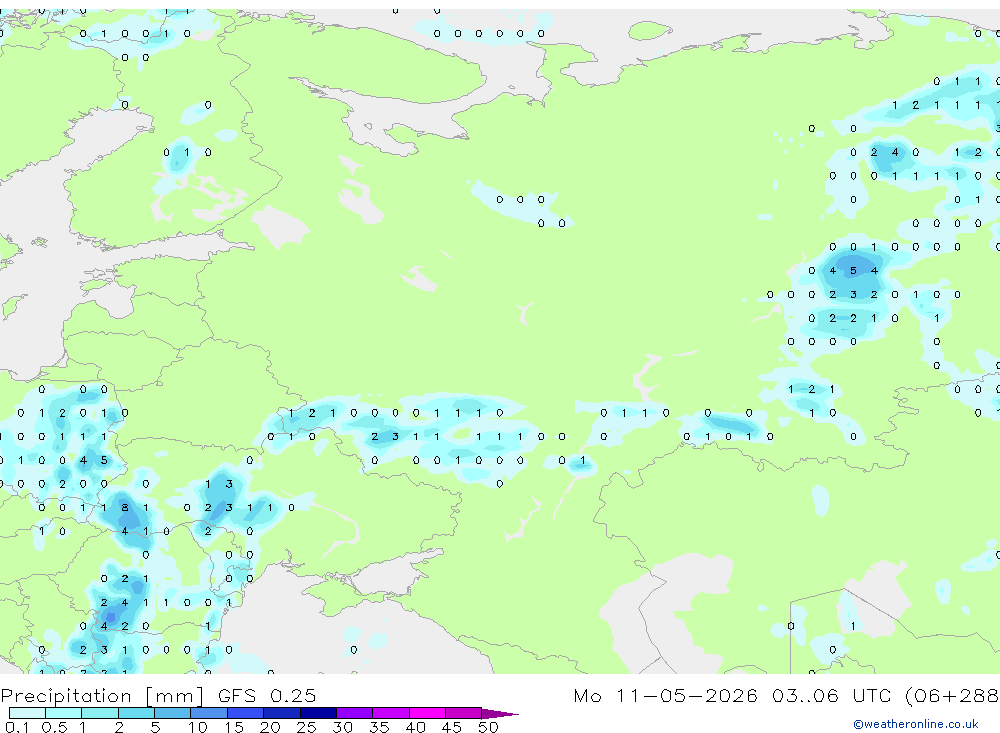Screen dimensions: 1000x733
Task: Click the legend label '0.1'
Action: [17, 727]
